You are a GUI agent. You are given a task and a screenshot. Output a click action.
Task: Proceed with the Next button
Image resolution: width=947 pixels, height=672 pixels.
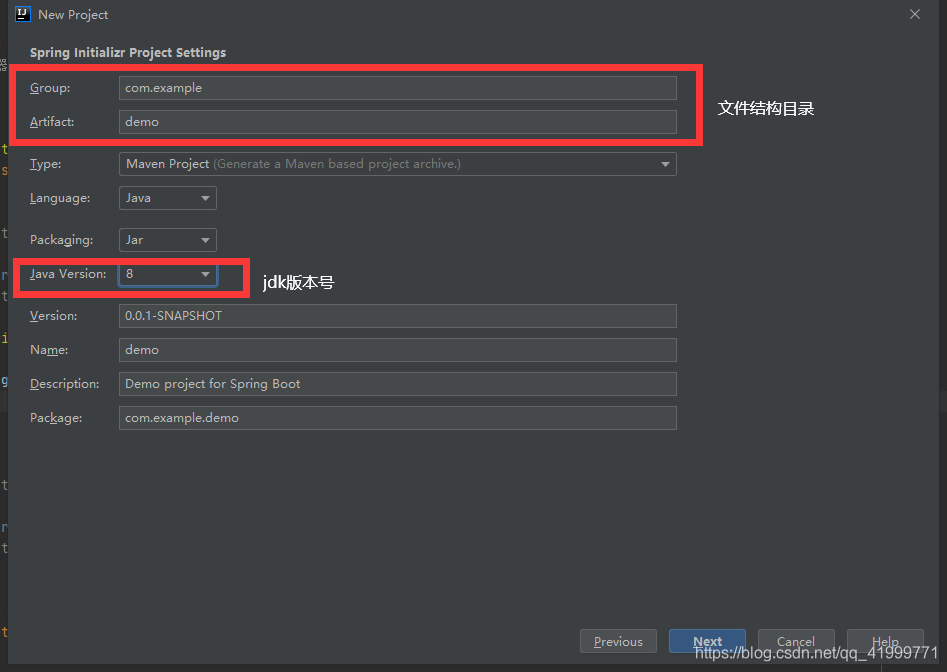707,641
